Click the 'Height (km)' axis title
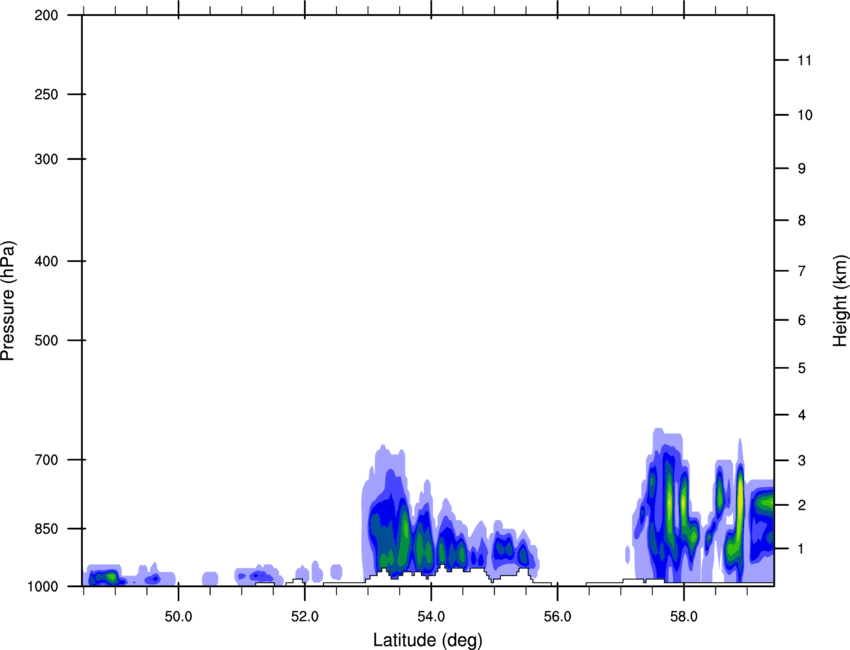Viewport: 850px width, 650px height. 840,301
